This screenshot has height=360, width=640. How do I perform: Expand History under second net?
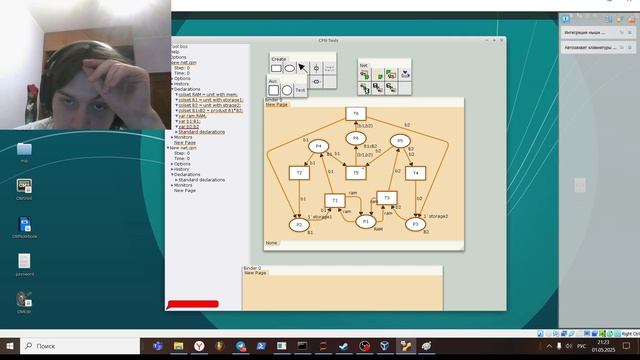(172, 169)
